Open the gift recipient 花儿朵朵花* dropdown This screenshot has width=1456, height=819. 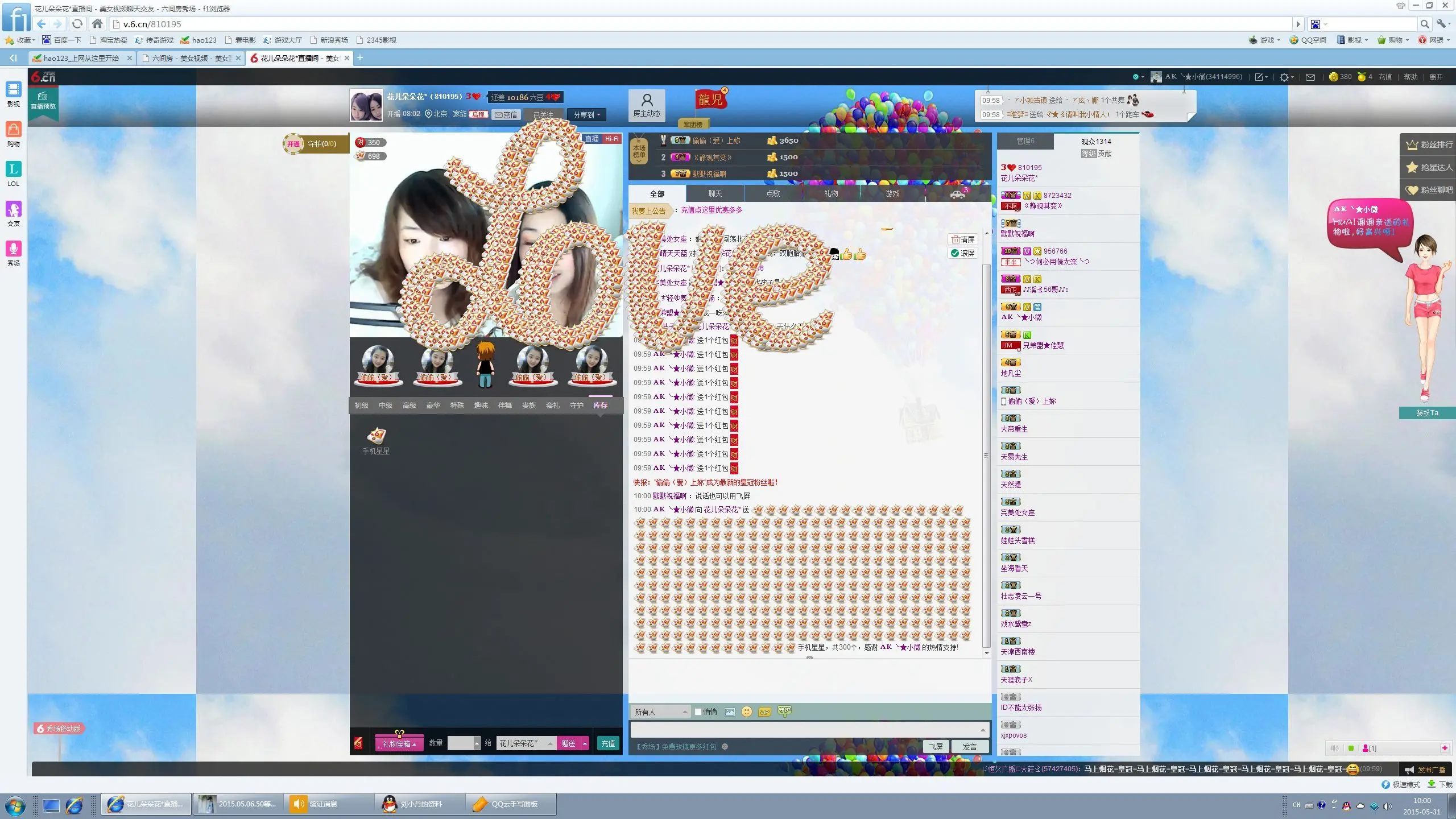click(x=526, y=743)
